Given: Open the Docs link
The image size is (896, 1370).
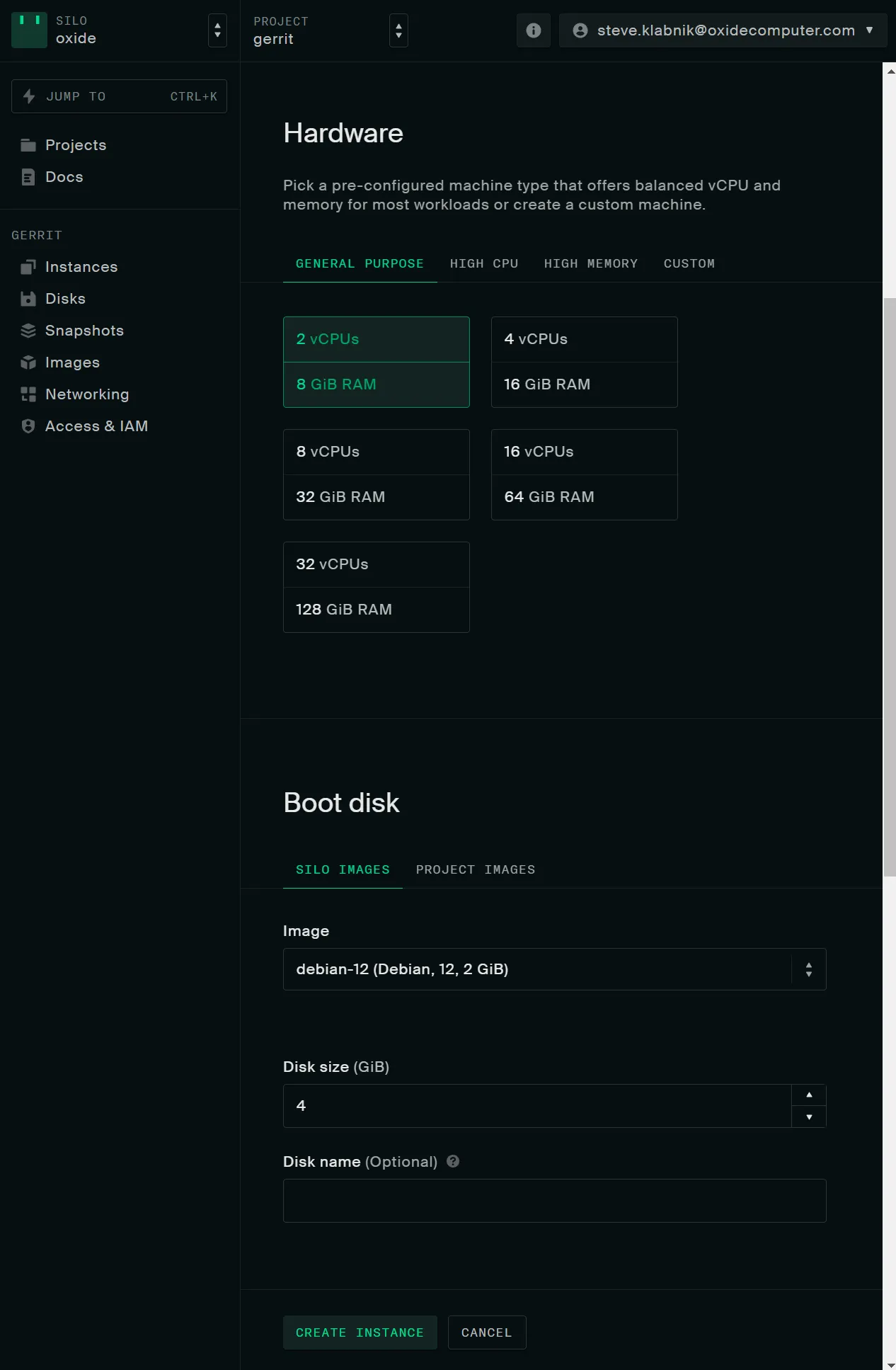Looking at the screenshot, I should (x=64, y=177).
